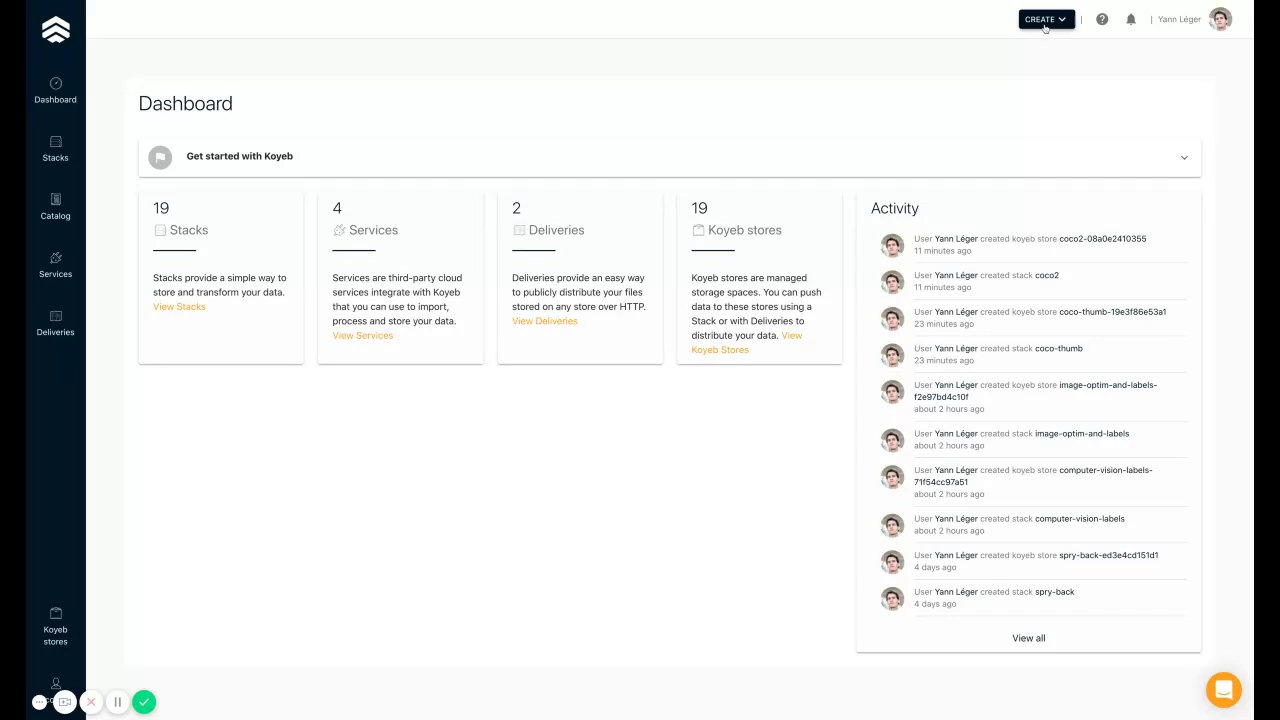Image resolution: width=1280 pixels, height=720 pixels.
Task: Open the Catalog sidebar item
Action: [x=55, y=206]
